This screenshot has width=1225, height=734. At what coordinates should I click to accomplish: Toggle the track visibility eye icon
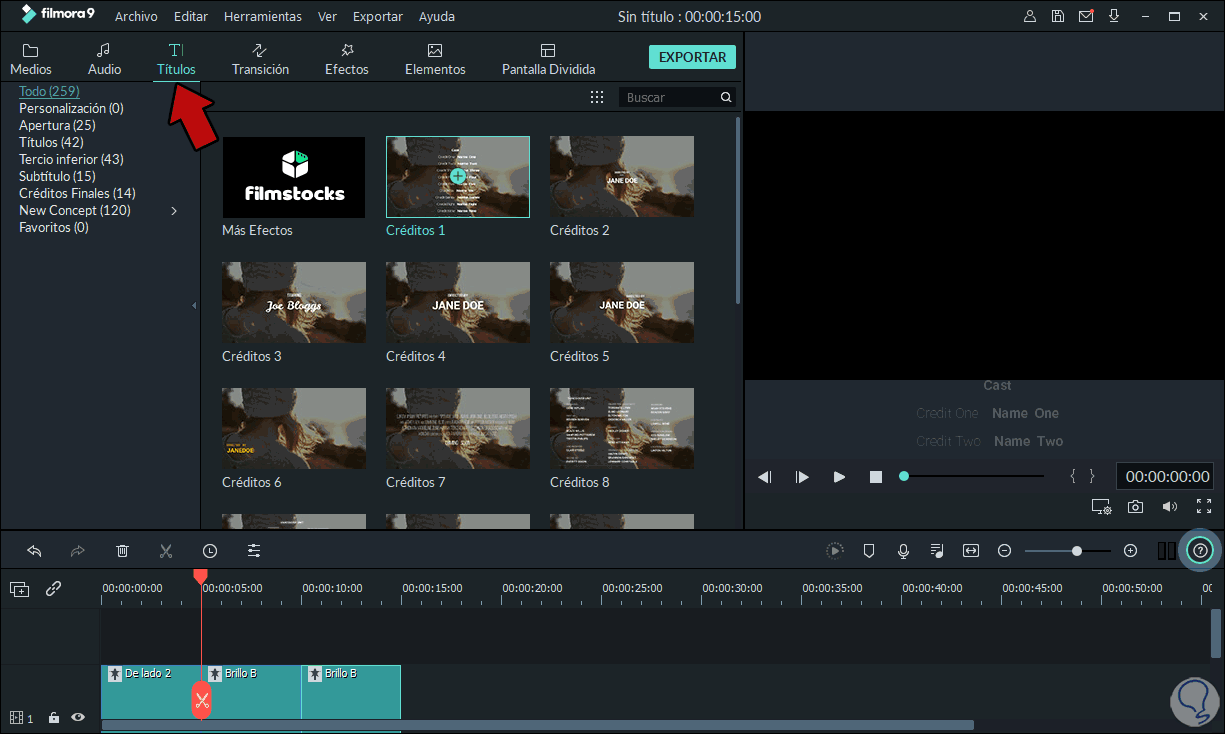point(77,717)
